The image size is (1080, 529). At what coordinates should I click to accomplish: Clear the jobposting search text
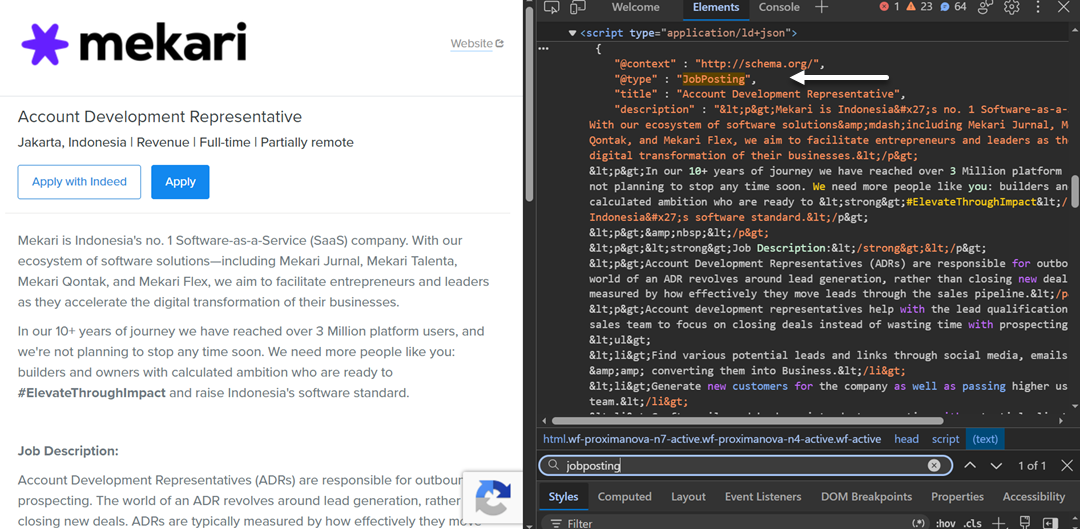coord(934,466)
